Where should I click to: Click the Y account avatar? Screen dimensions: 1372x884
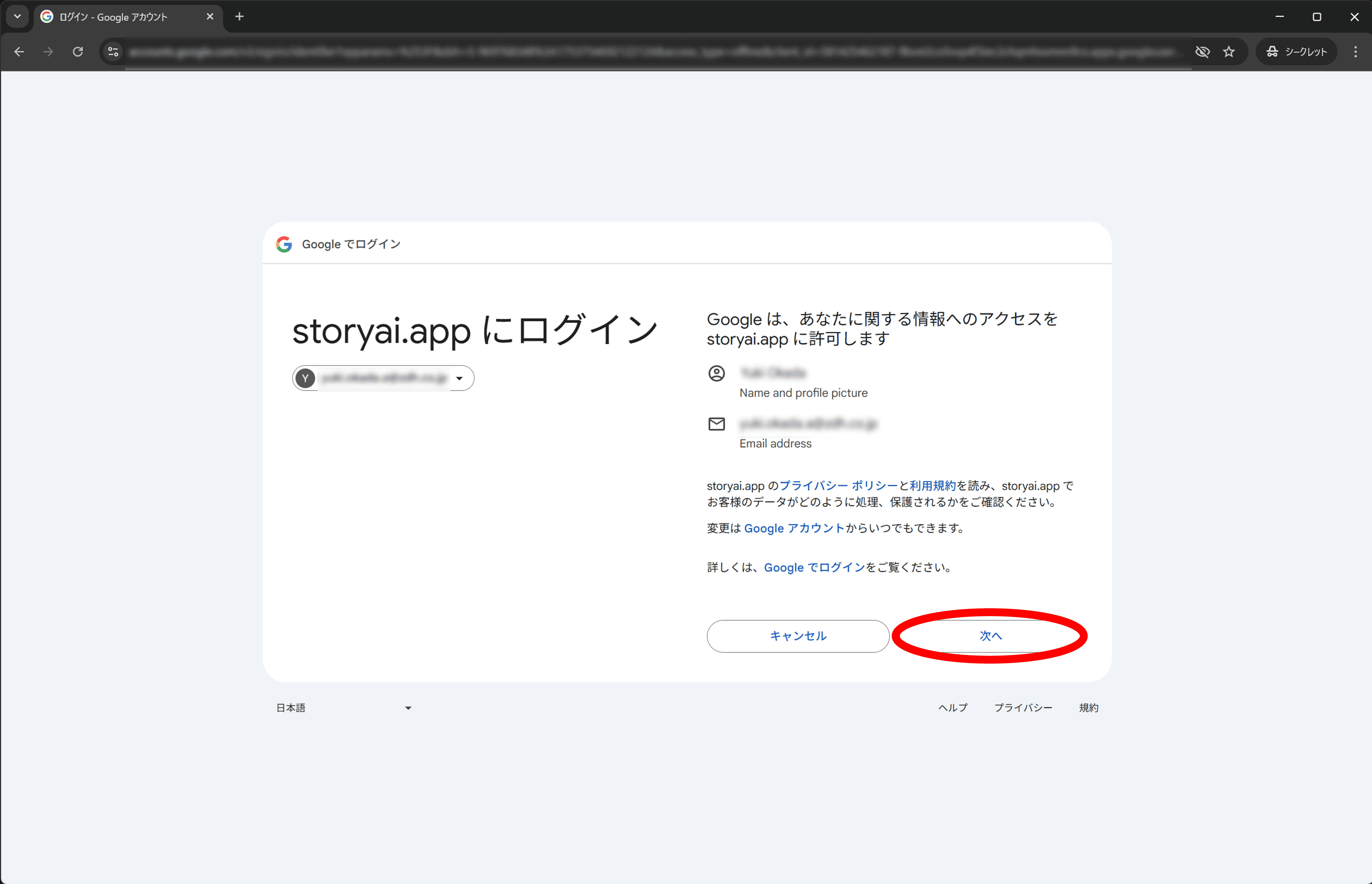coord(305,378)
